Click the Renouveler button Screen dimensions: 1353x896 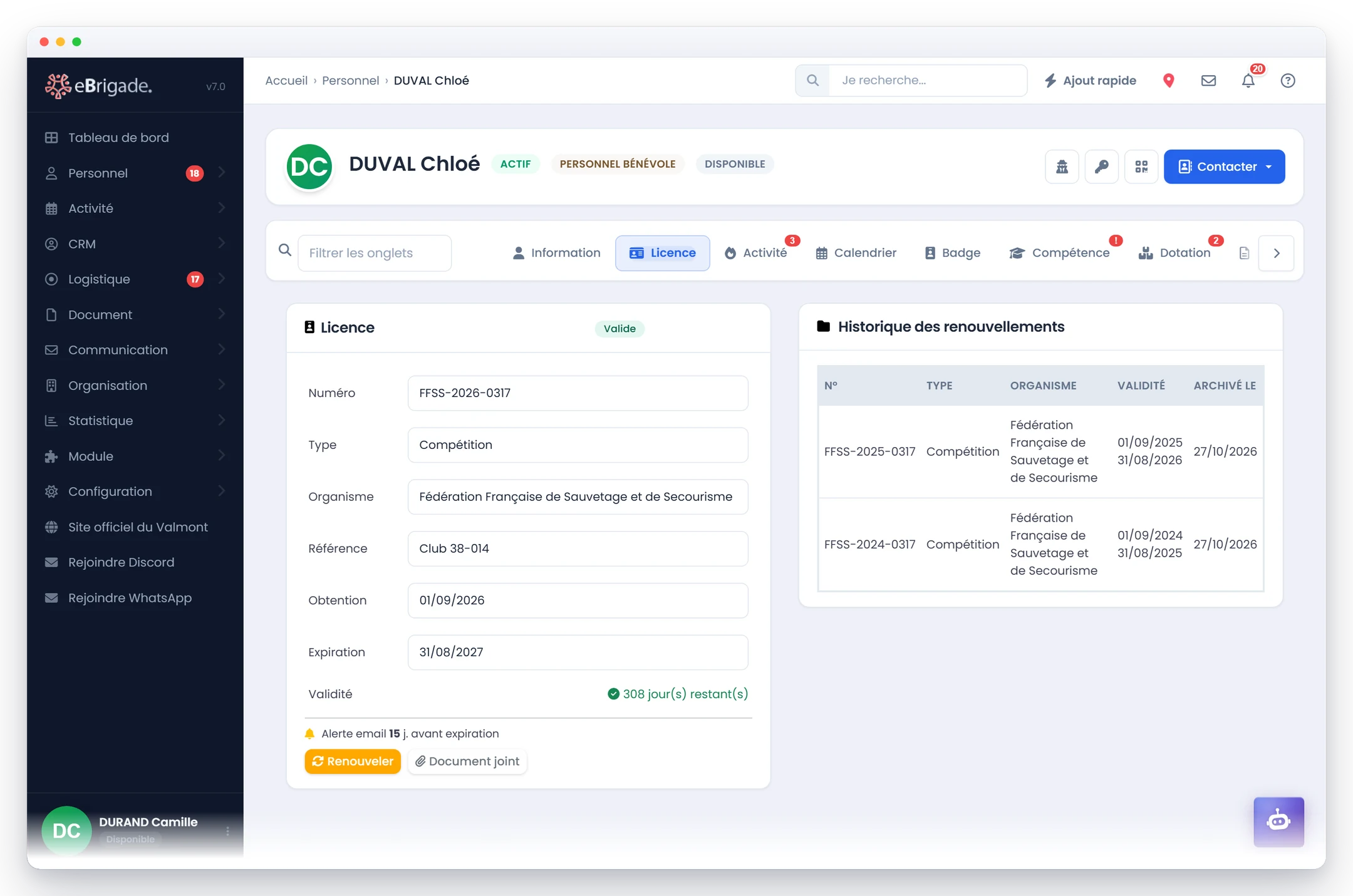click(353, 761)
